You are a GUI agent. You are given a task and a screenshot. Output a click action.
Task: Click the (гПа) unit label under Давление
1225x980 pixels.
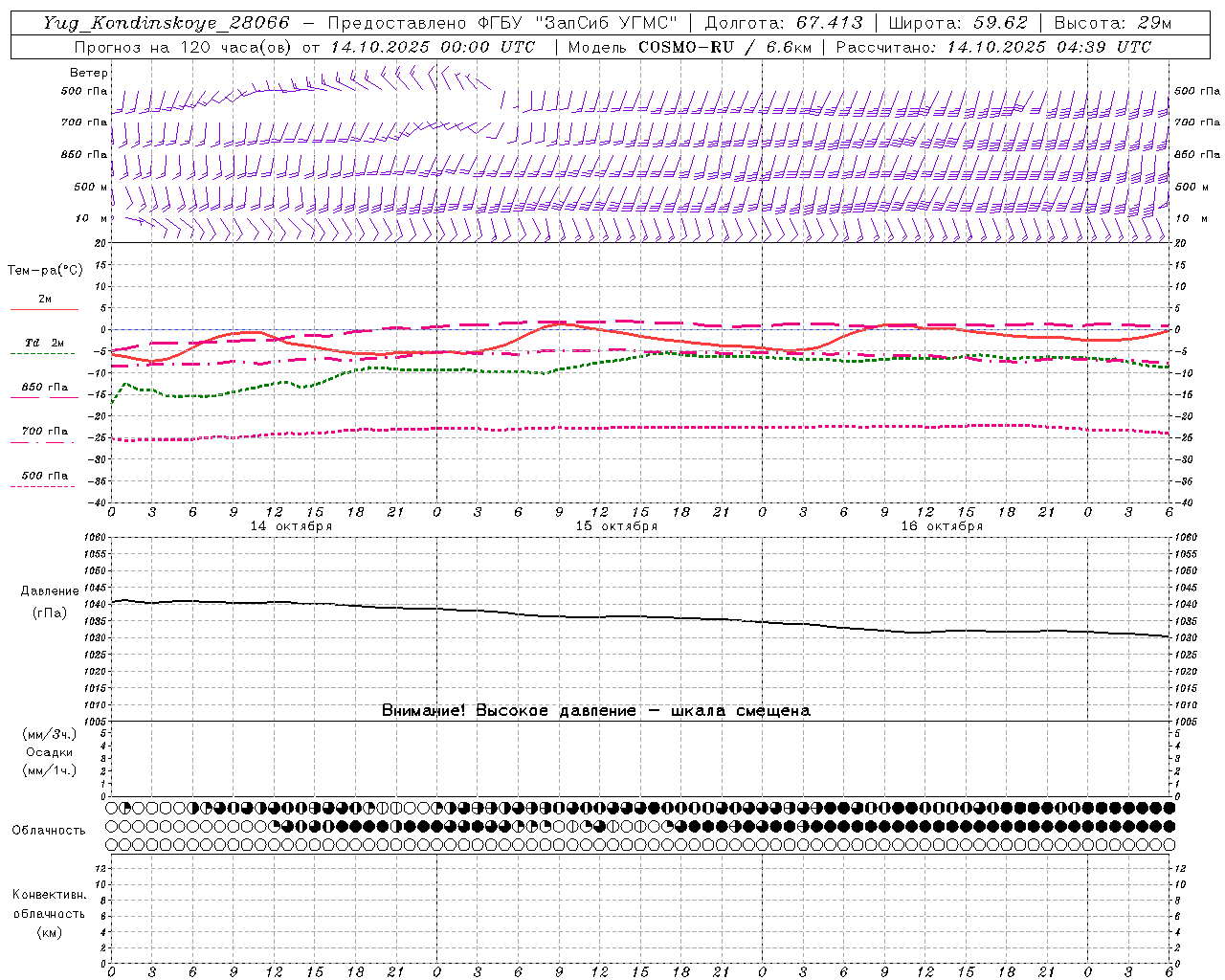point(50,613)
